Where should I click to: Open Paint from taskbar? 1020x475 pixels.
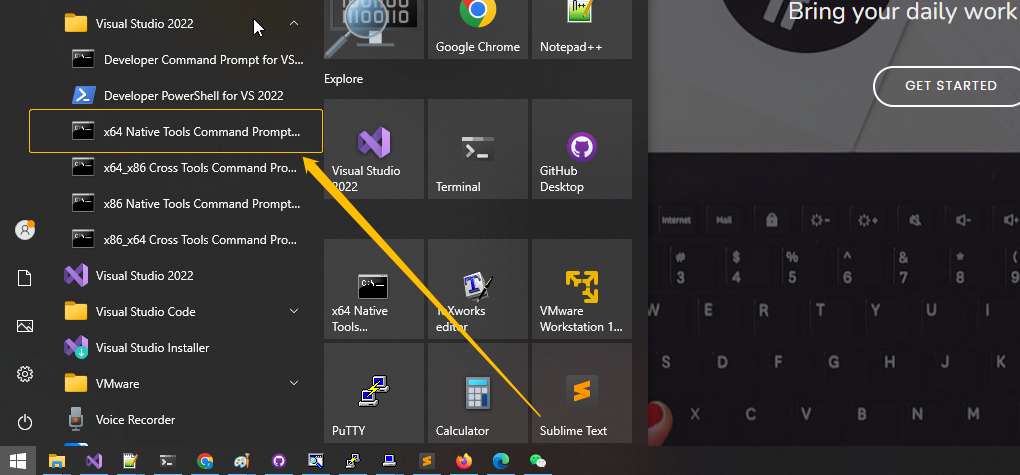(x=241, y=461)
